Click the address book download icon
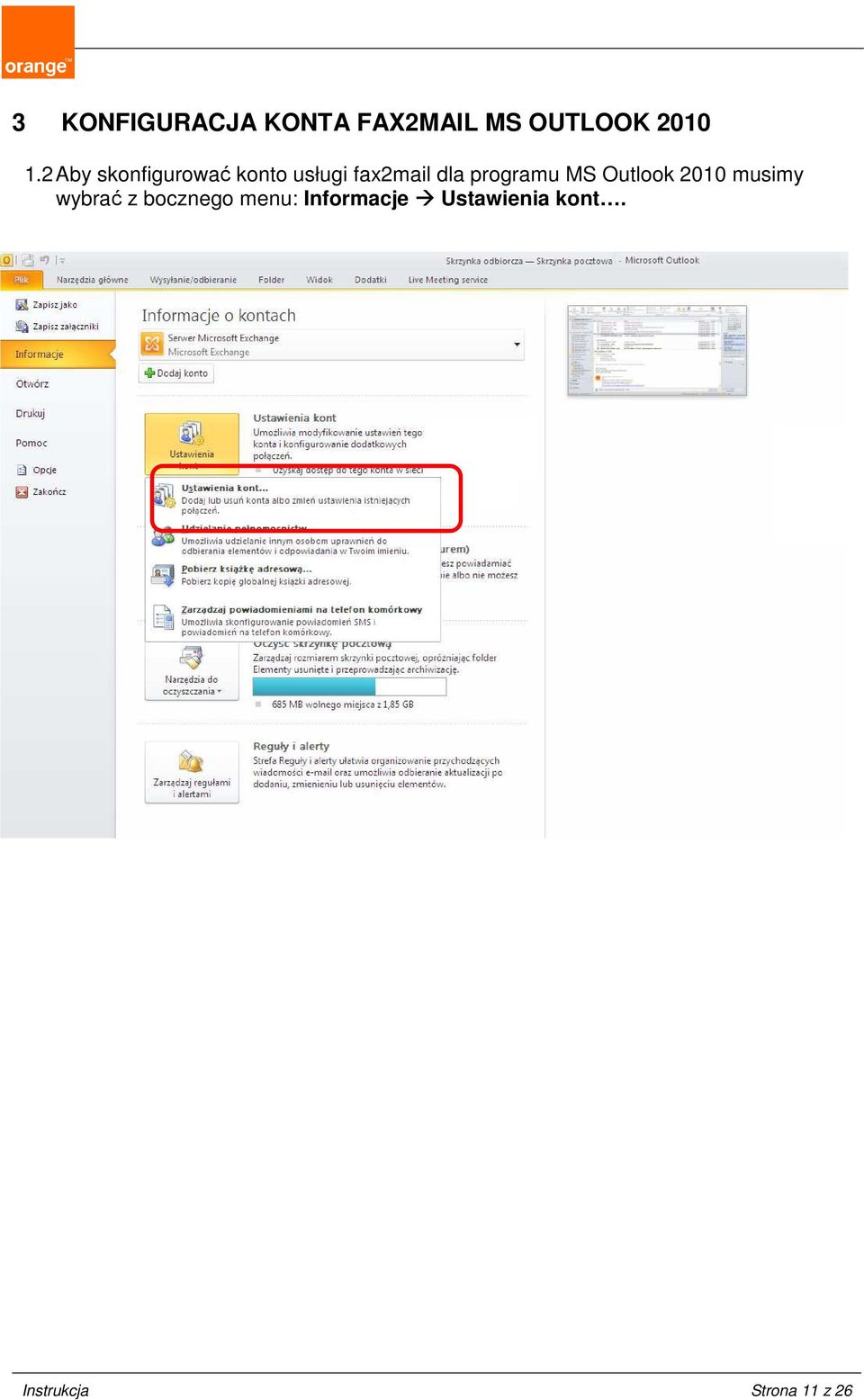 (x=163, y=575)
